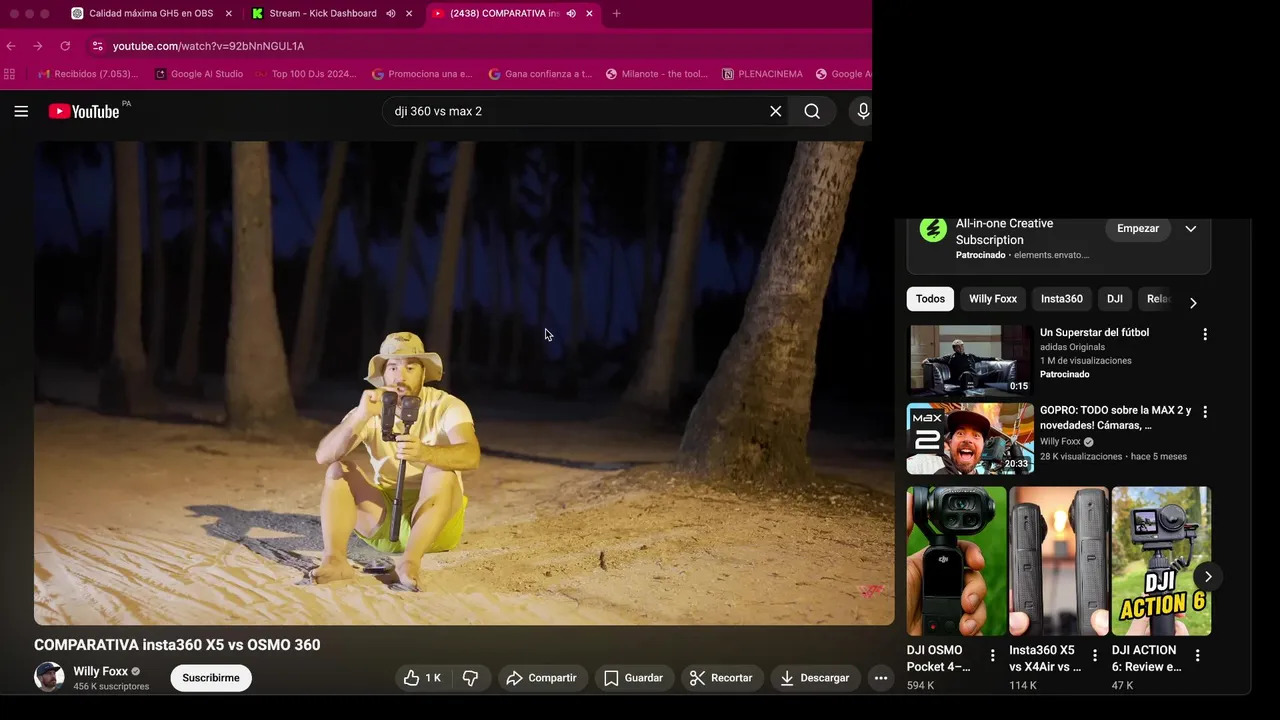Open the bookmarks apps grid icon
The image size is (1280, 720).
[10, 74]
